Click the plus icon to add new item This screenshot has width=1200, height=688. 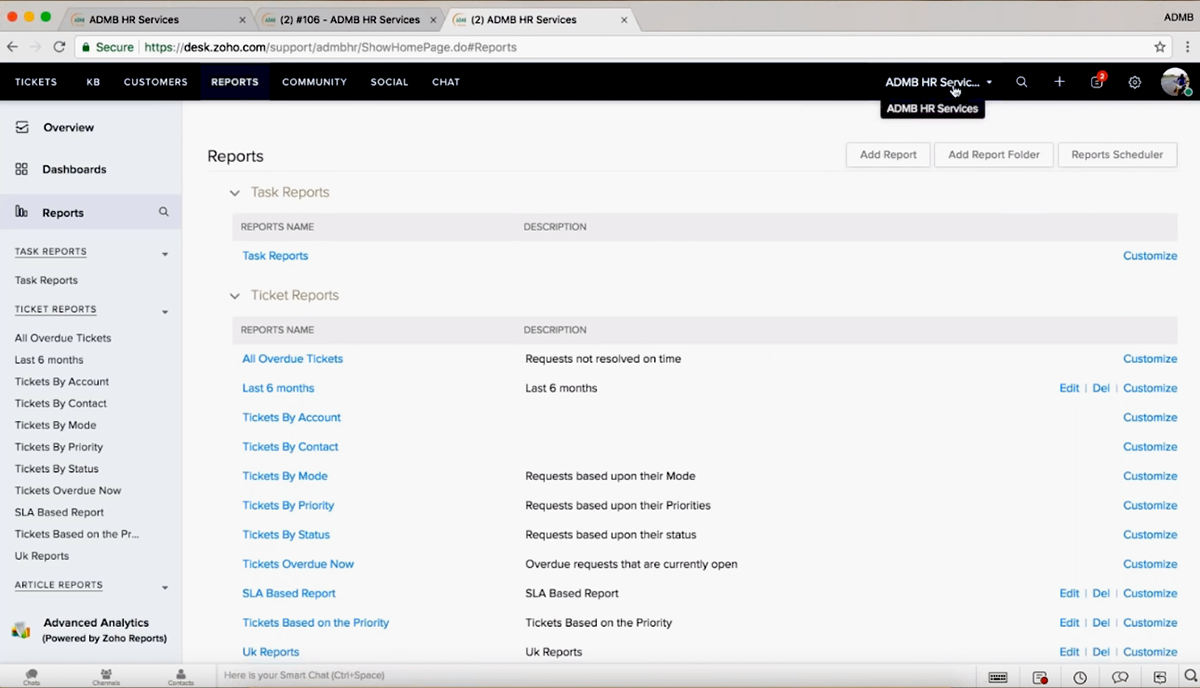pos(1059,82)
